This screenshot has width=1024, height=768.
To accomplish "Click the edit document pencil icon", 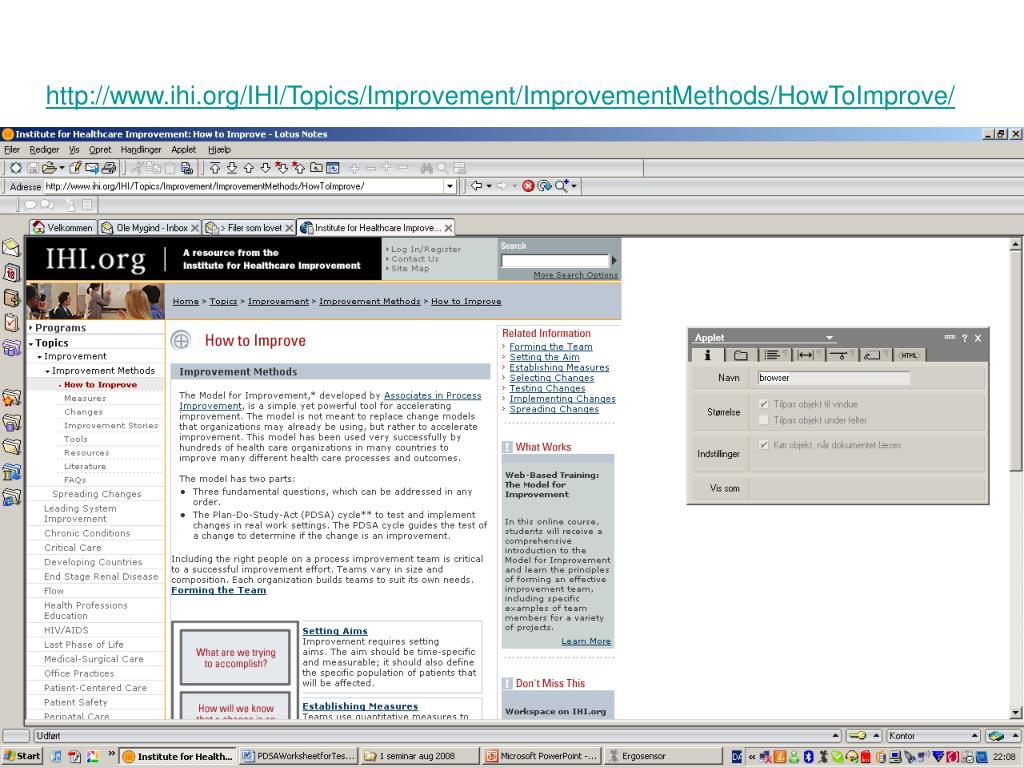I will point(75,168).
